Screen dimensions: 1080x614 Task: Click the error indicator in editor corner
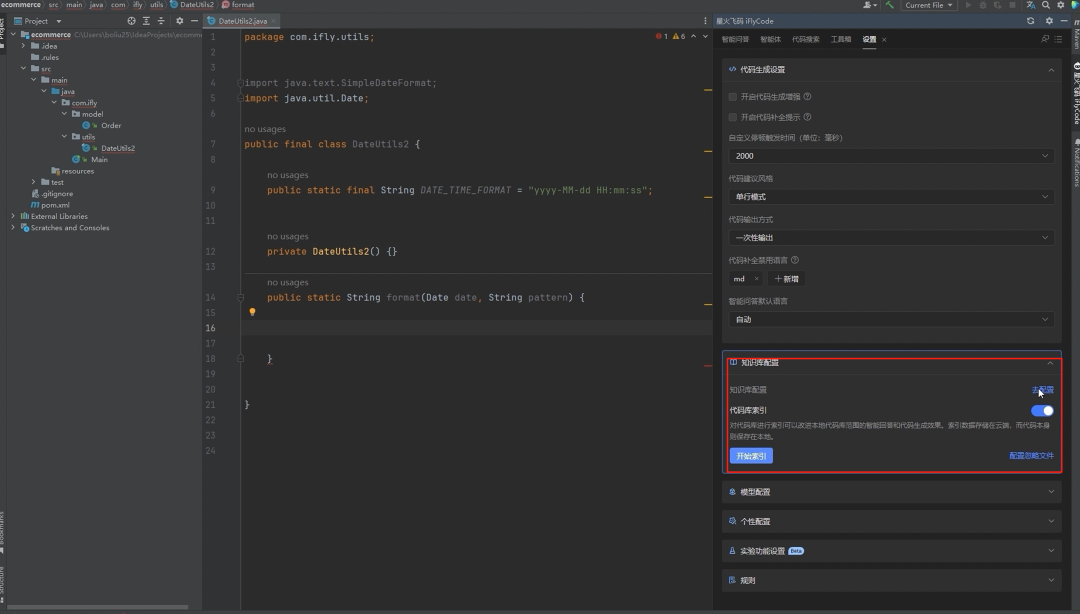point(662,37)
